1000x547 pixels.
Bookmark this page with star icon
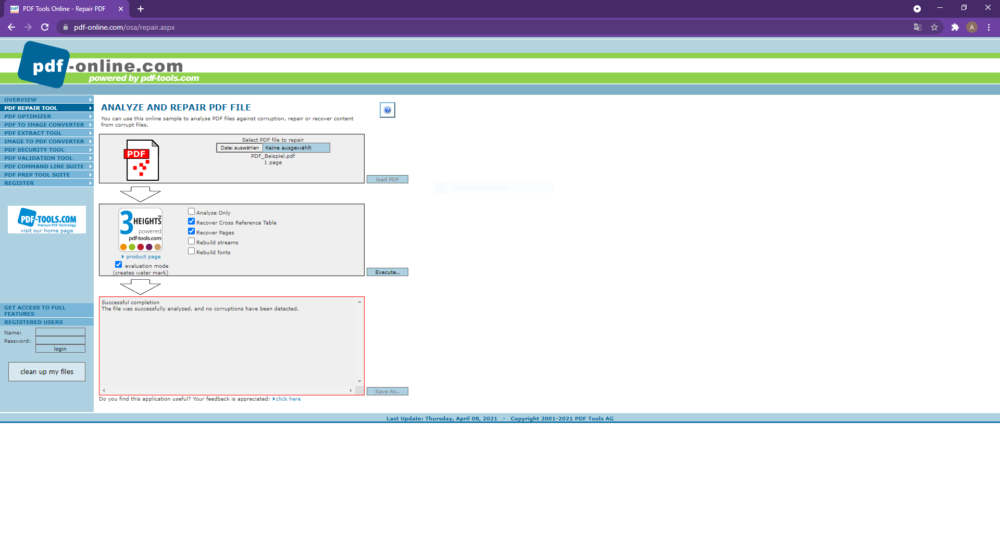[934, 27]
